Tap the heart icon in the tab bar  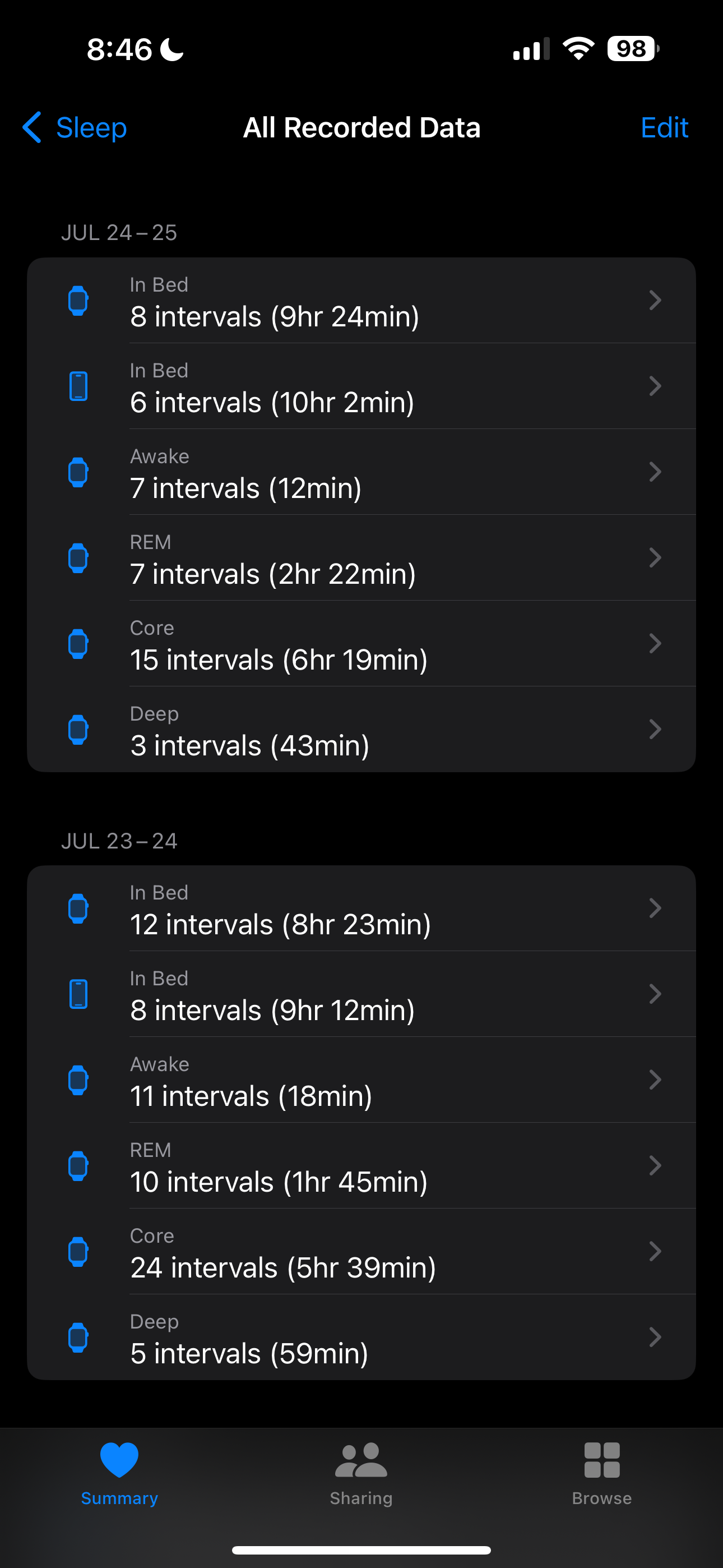pos(119,1460)
